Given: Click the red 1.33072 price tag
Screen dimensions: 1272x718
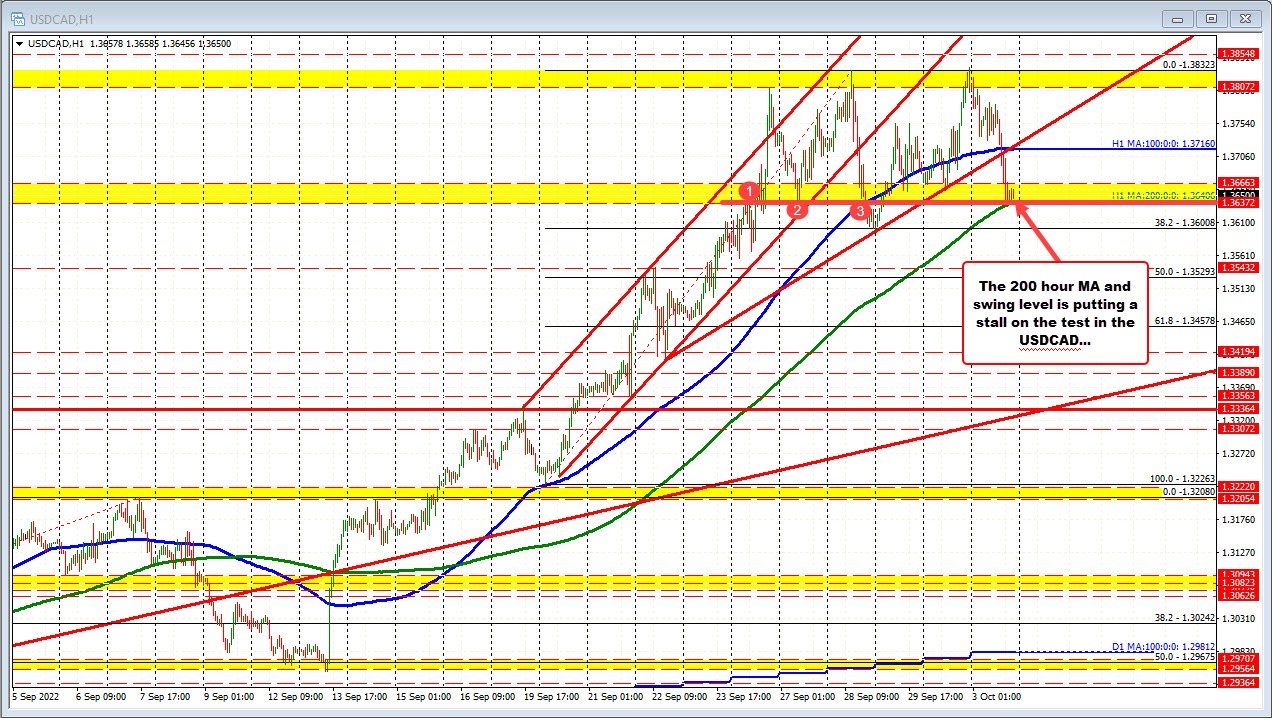Looking at the screenshot, I should pos(1239,429).
